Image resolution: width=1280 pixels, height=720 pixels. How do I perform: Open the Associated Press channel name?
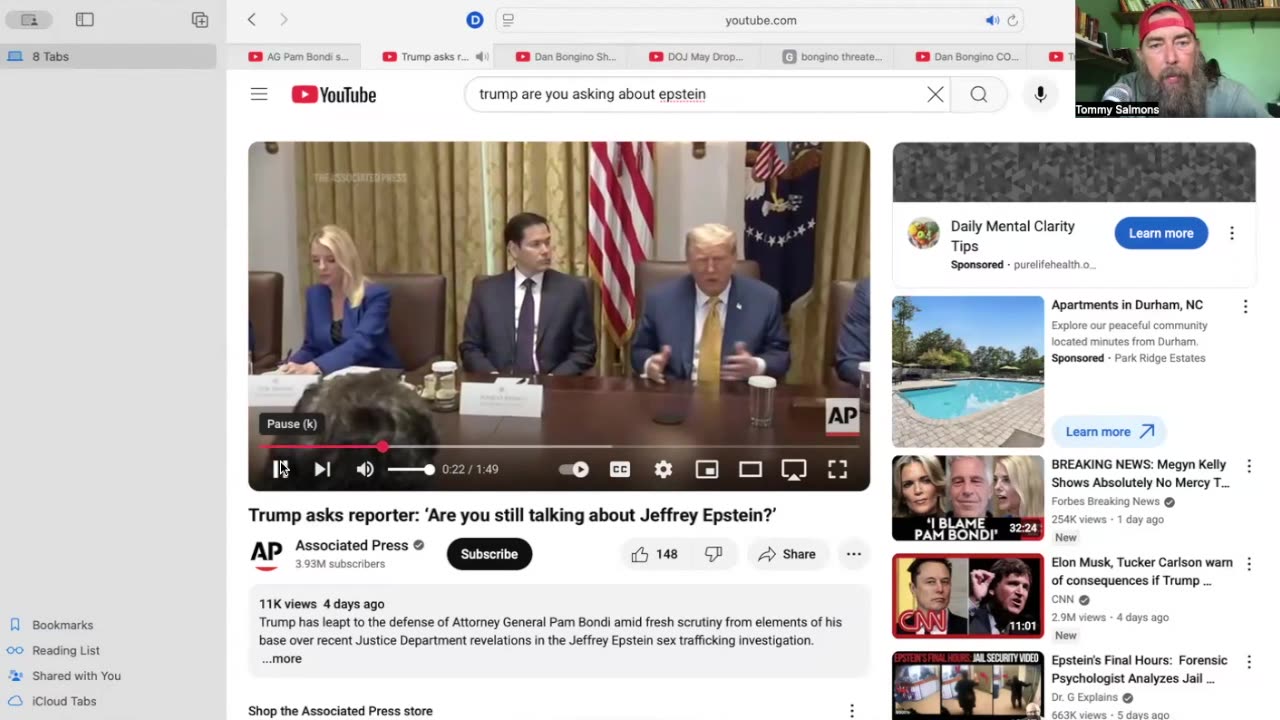351,545
